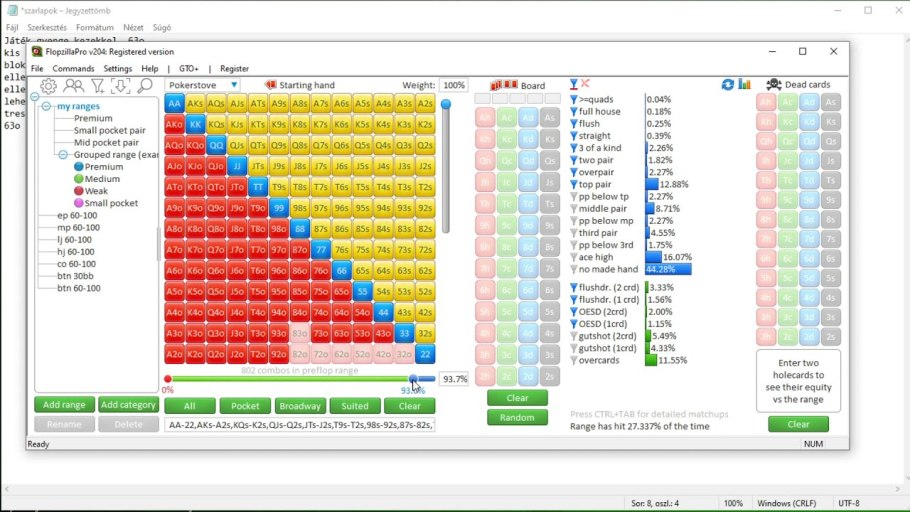This screenshot has width=910, height=512.
Task: Click the filter-plus funnel icon in range toolbar
Action: point(97,86)
